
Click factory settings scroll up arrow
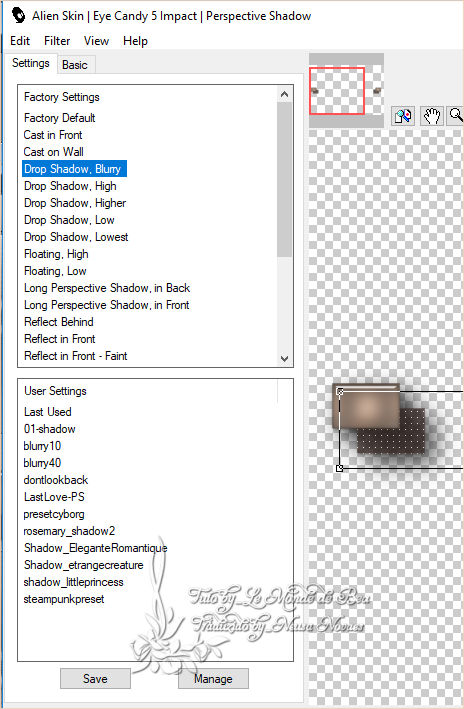coord(284,94)
